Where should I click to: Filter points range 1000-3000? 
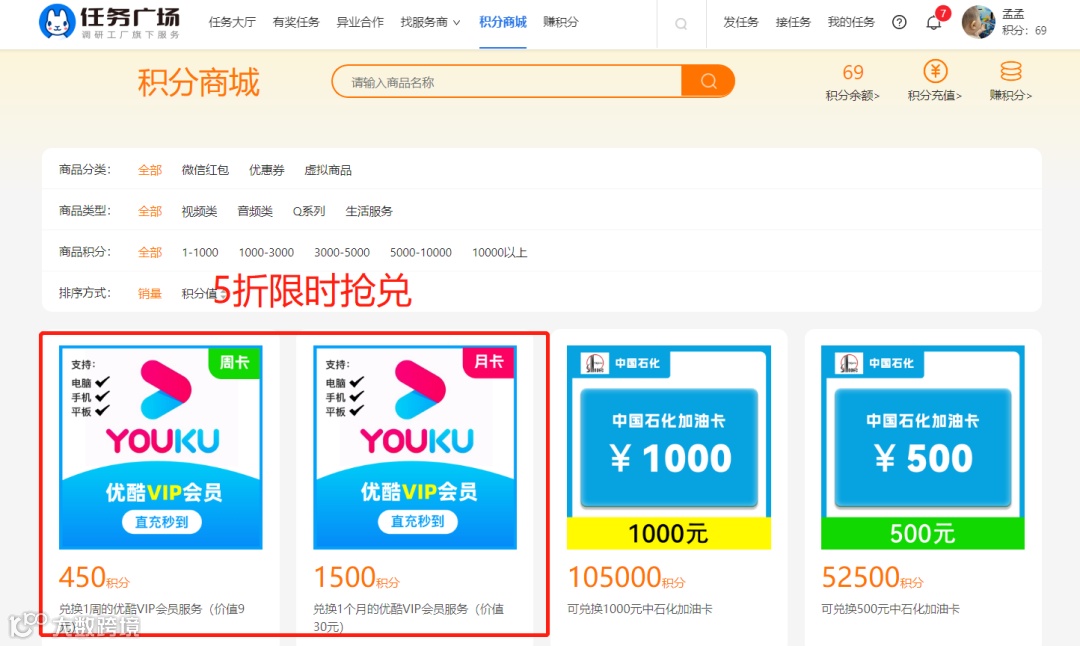[x=266, y=253]
